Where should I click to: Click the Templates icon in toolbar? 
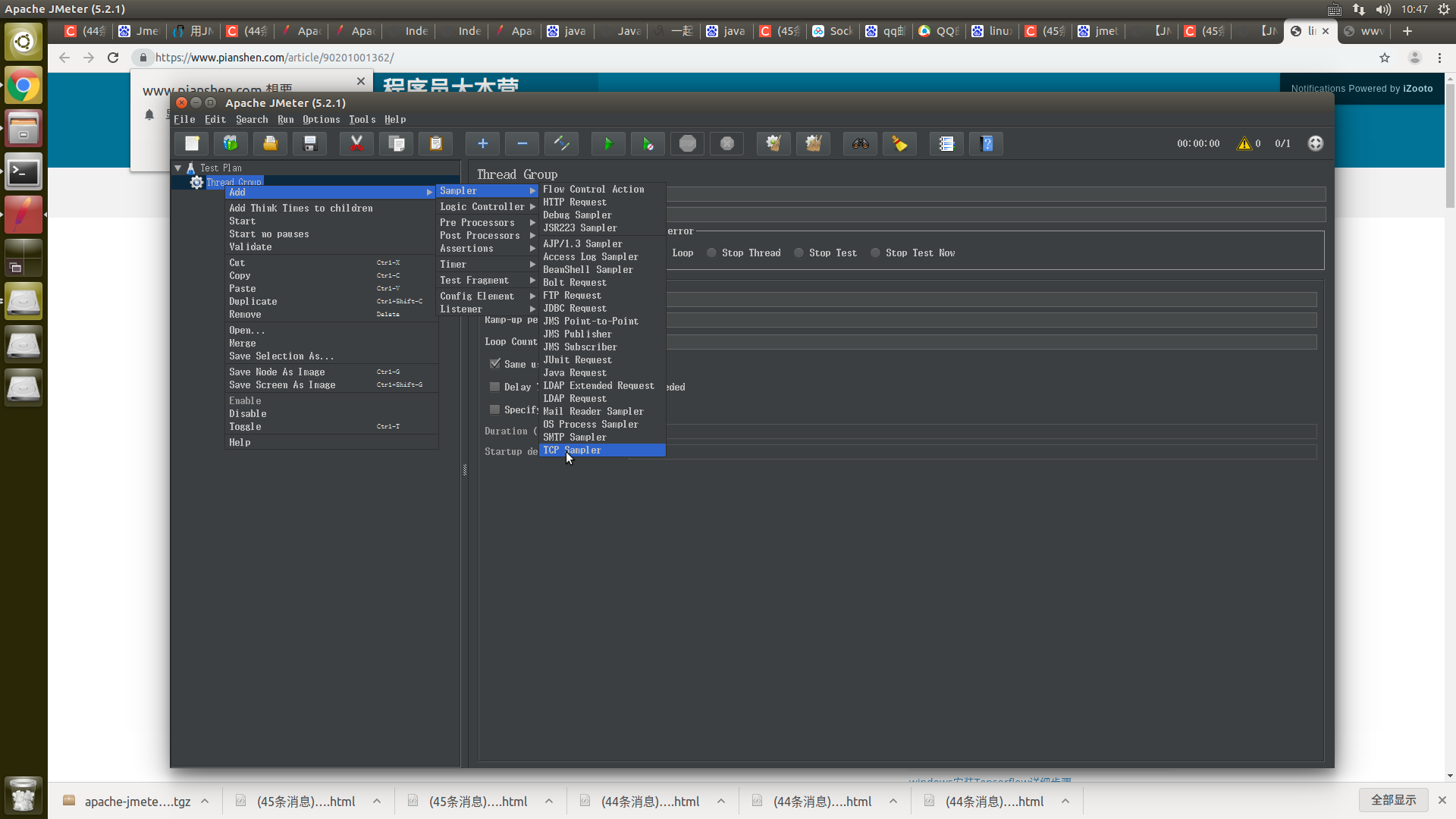tap(231, 143)
